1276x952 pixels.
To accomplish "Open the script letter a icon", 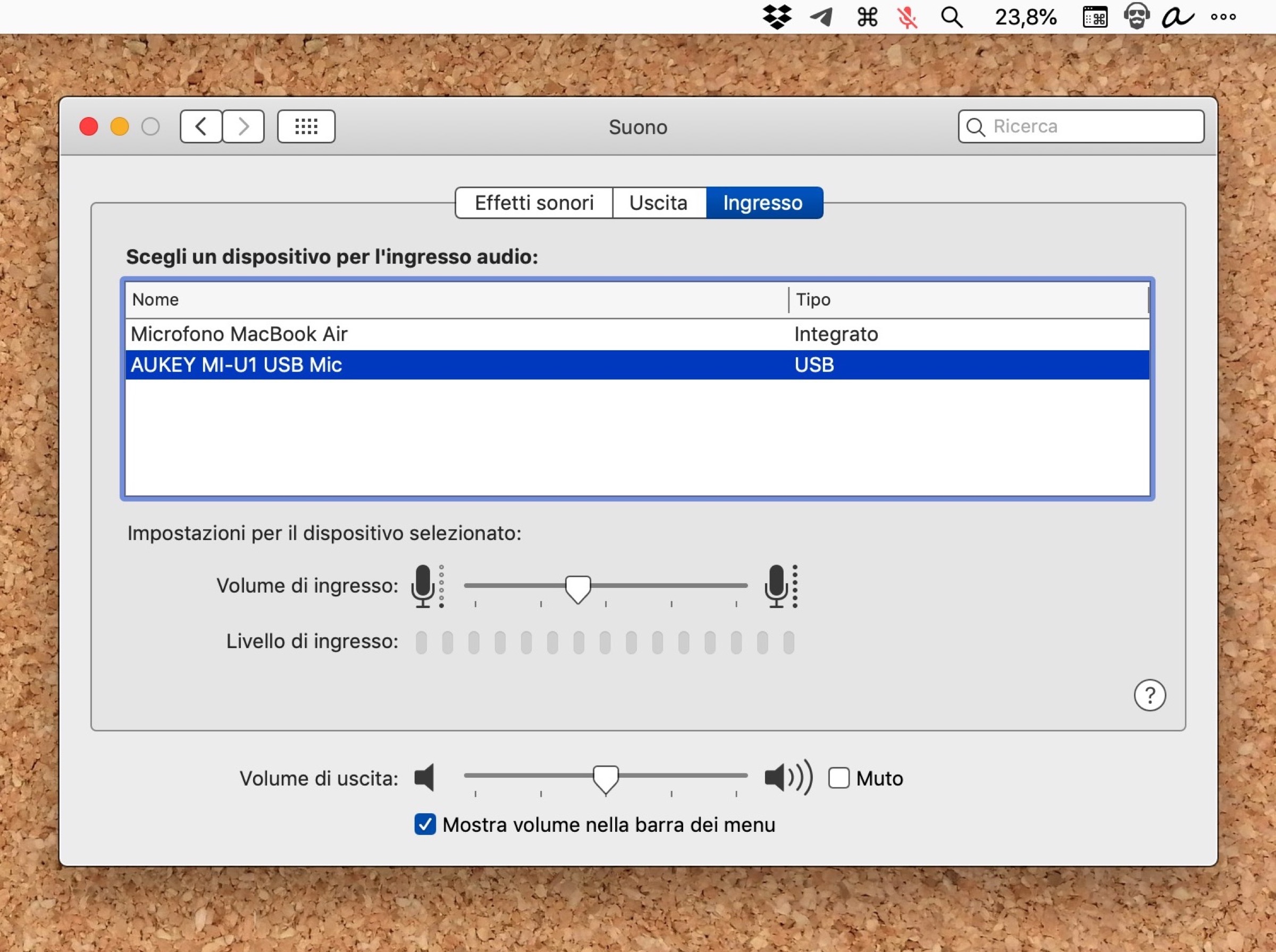I will 1177,18.
